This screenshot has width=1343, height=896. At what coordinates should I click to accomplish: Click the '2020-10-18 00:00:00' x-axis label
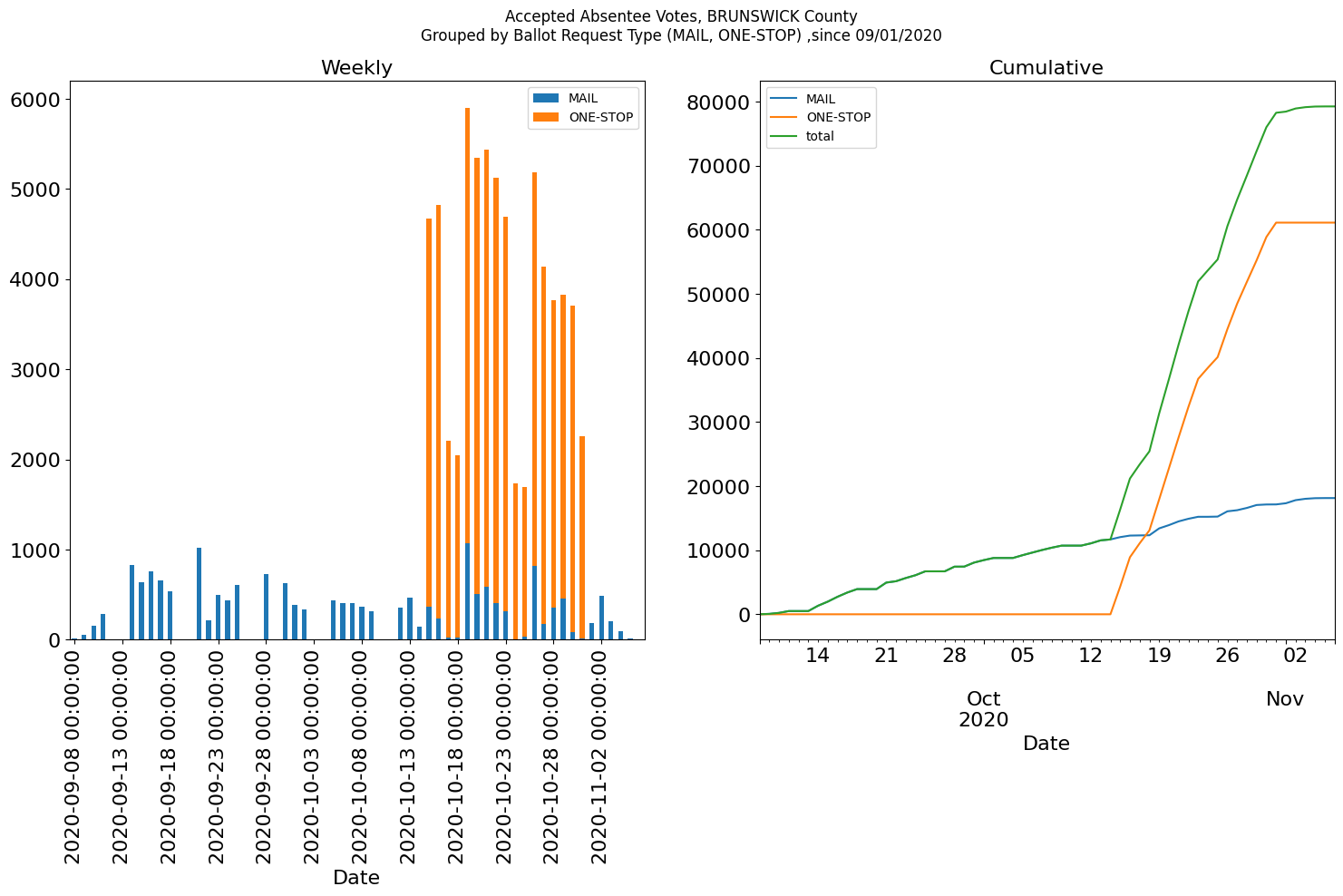[x=457, y=756]
